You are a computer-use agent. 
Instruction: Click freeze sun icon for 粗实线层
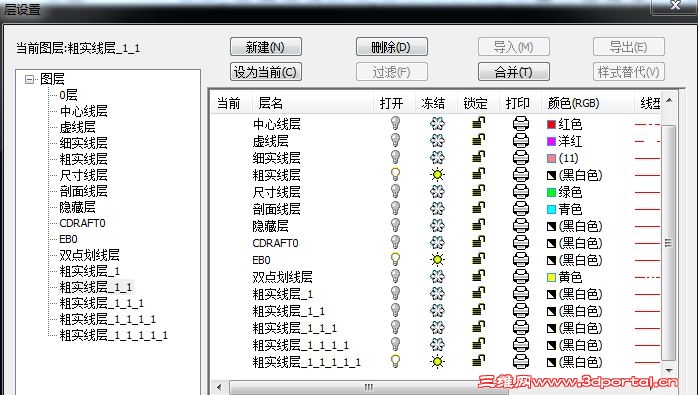click(437, 175)
